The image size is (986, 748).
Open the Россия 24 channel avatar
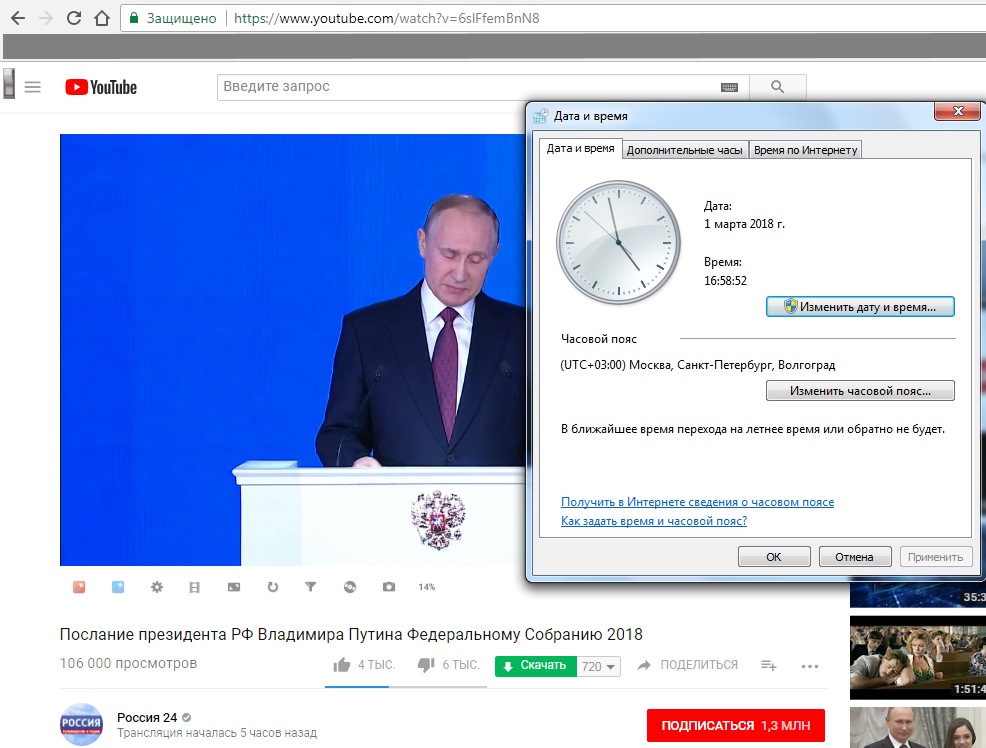point(81,724)
